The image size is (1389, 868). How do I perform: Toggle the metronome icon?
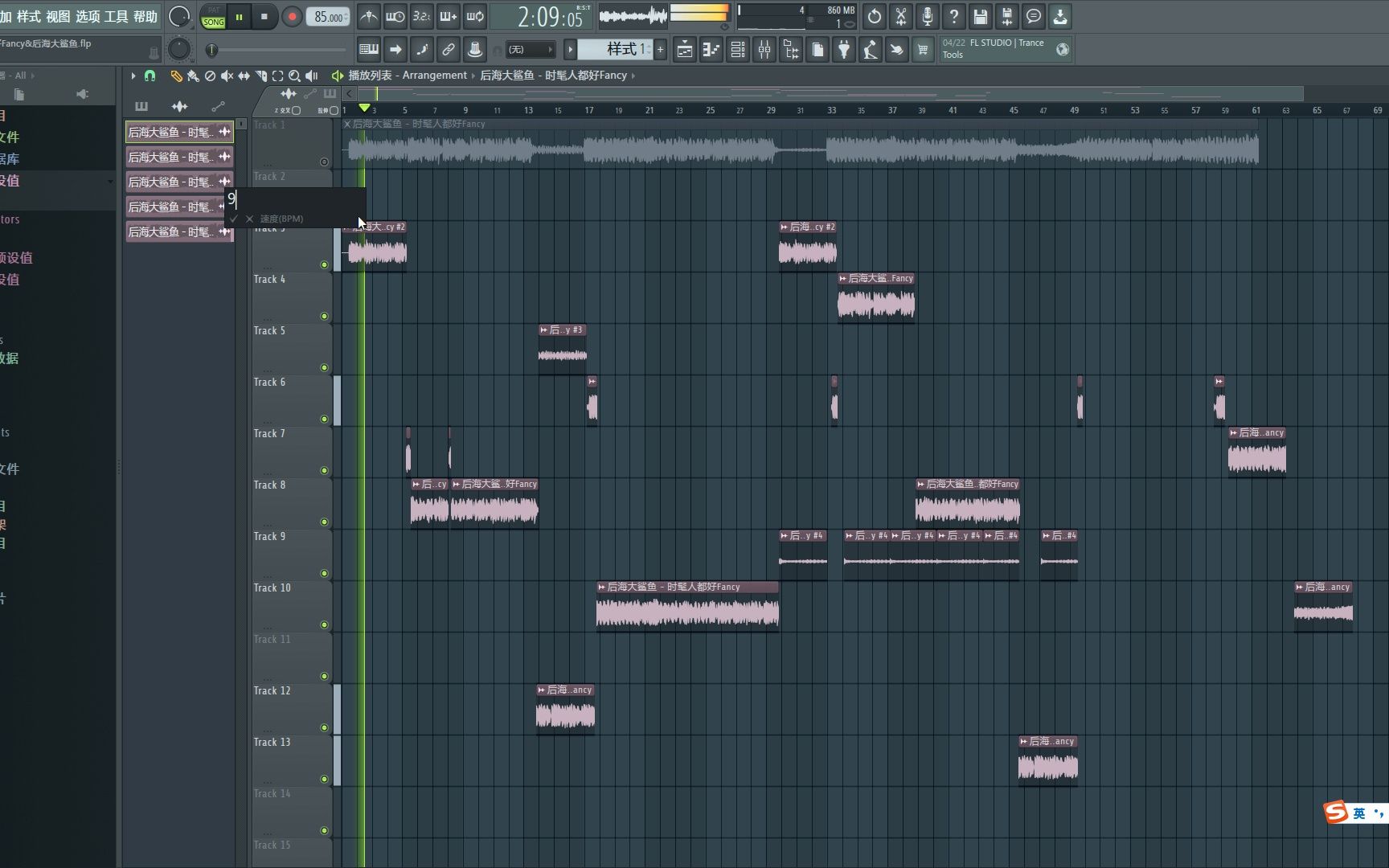pyautogui.click(x=368, y=16)
